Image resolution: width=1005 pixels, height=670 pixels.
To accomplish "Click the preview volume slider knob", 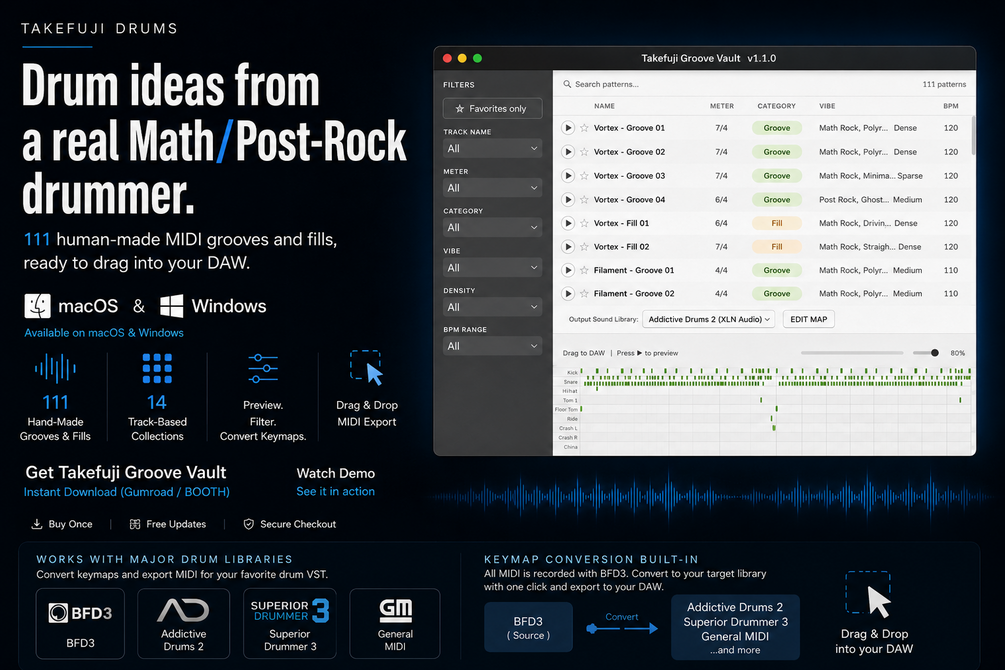I will [934, 353].
